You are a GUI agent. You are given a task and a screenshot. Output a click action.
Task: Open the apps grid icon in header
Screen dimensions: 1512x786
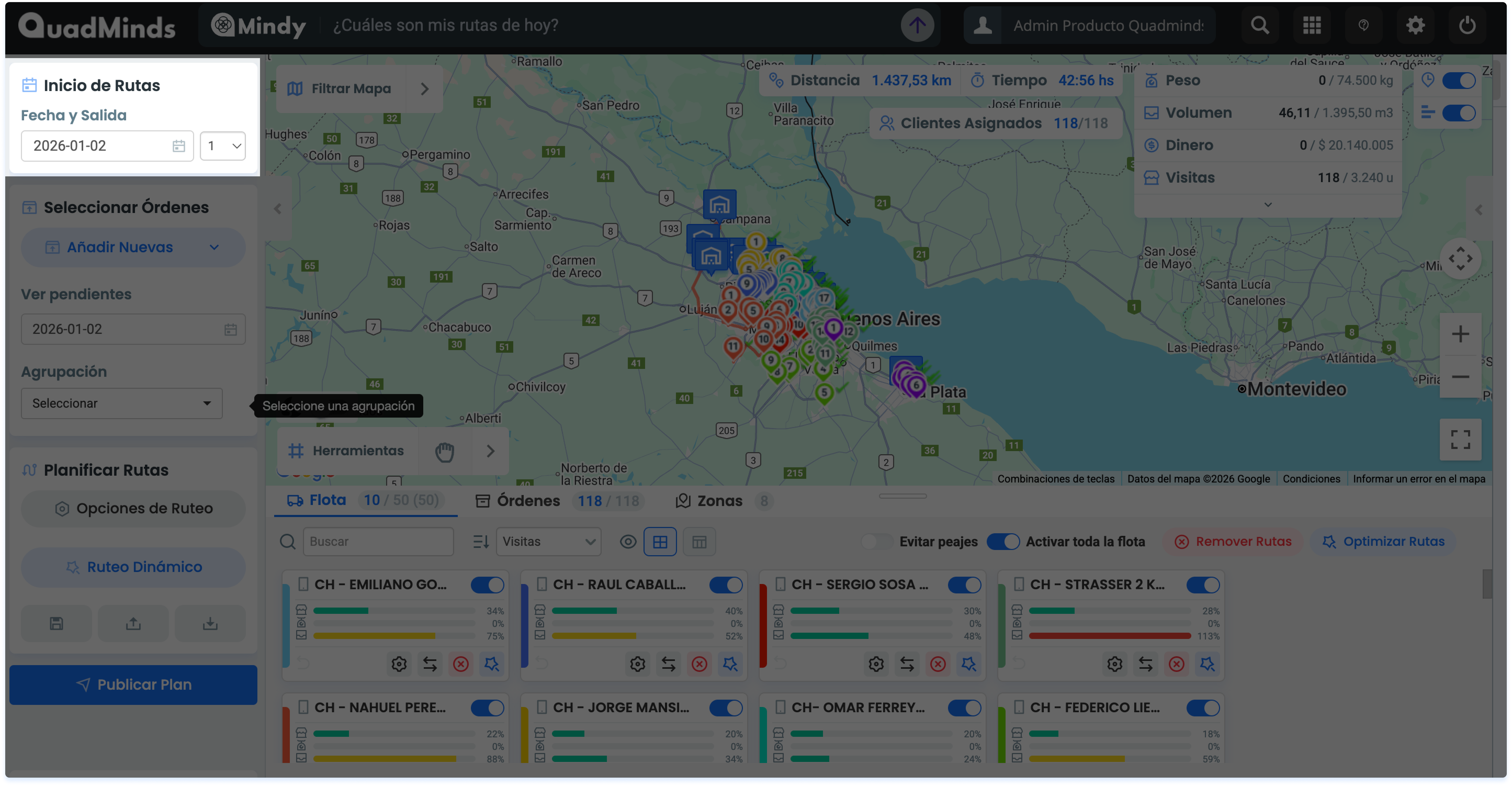click(x=1312, y=25)
